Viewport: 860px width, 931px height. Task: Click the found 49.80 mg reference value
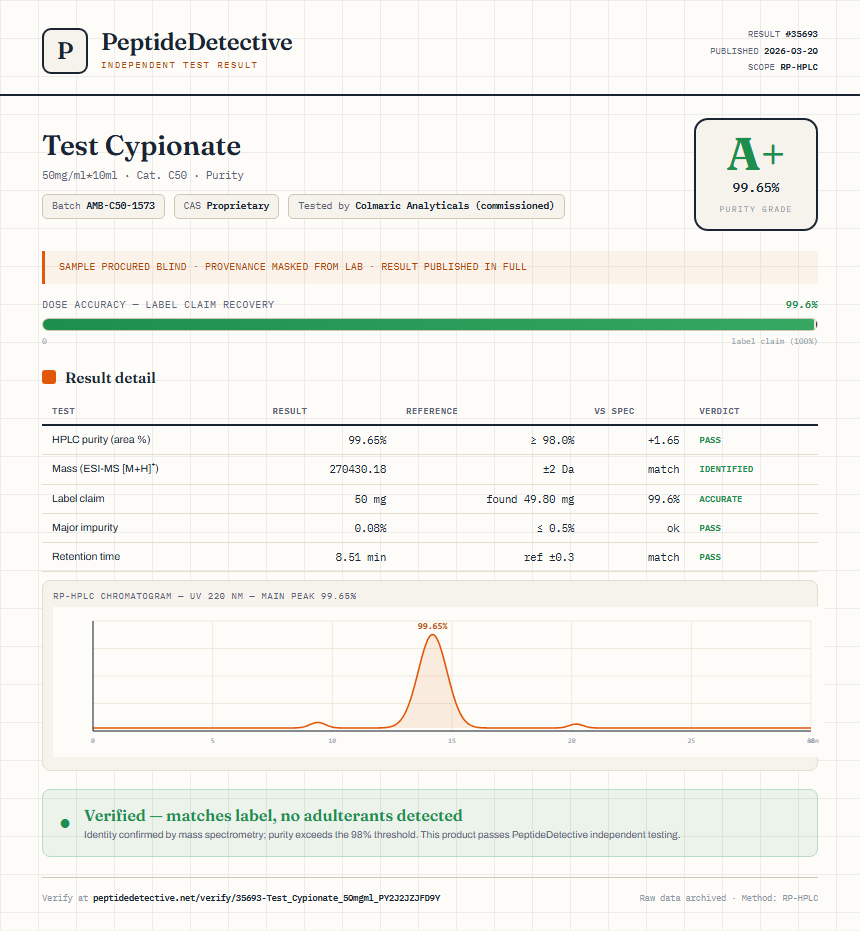(x=530, y=499)
